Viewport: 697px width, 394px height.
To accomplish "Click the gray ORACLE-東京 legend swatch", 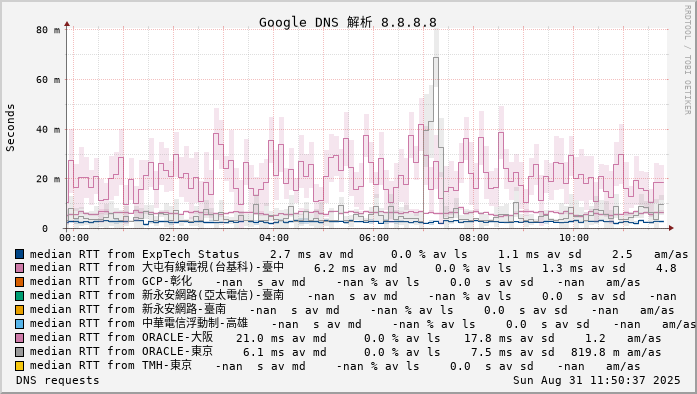I will pos(20,352).
